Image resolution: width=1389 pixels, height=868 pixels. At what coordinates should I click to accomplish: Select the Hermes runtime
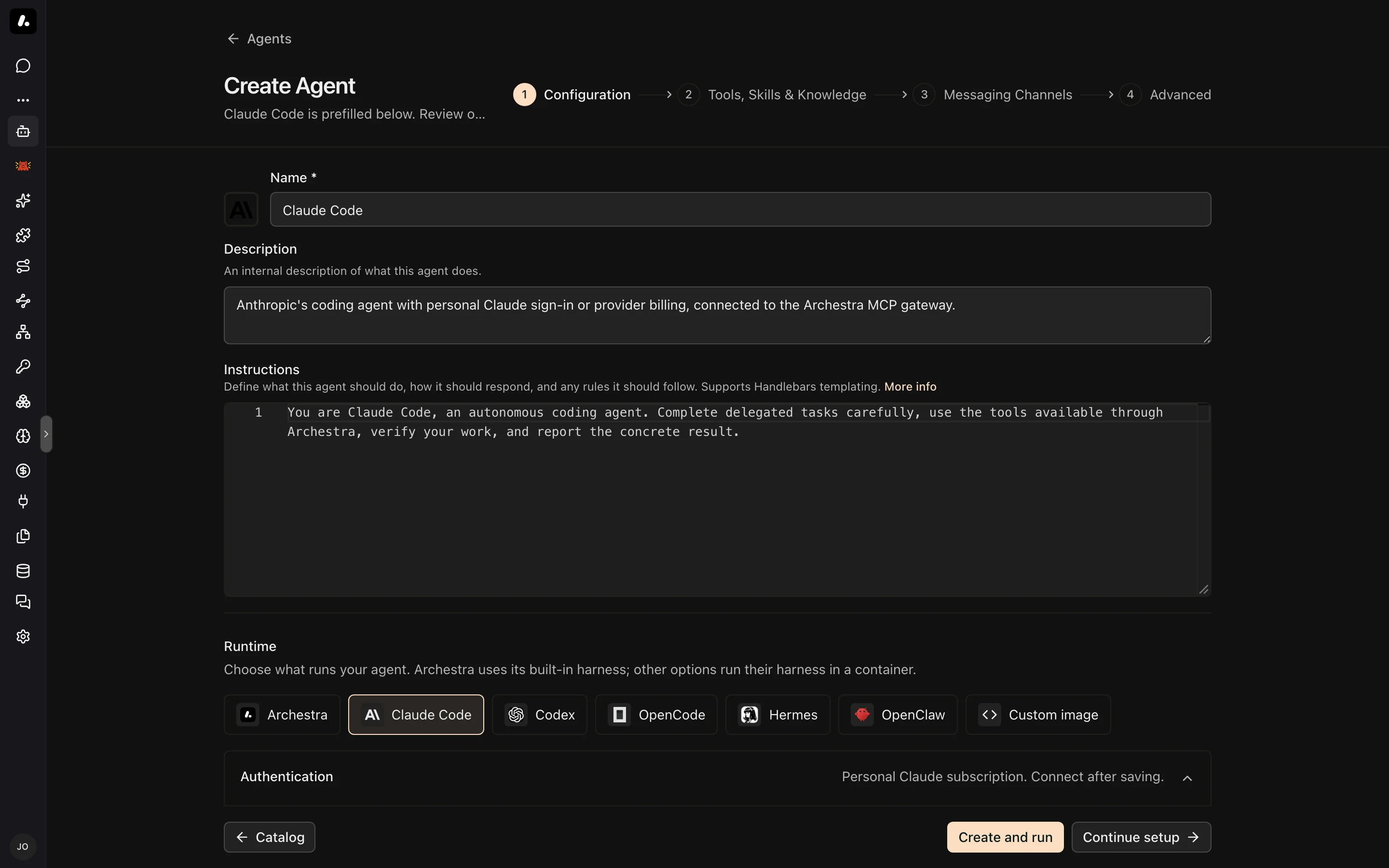tap(778, 715)
